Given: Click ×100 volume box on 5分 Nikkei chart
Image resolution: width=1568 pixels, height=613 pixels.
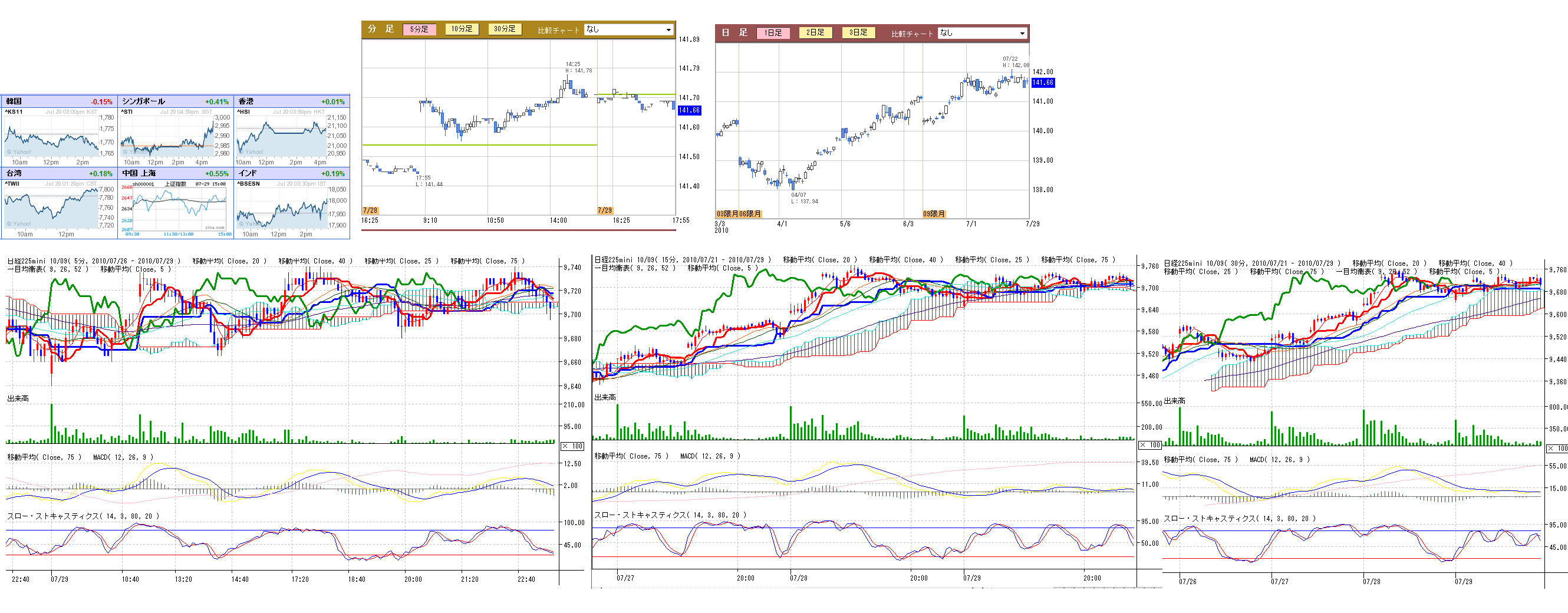Looking at the screenshot, I should click(572, 446).
